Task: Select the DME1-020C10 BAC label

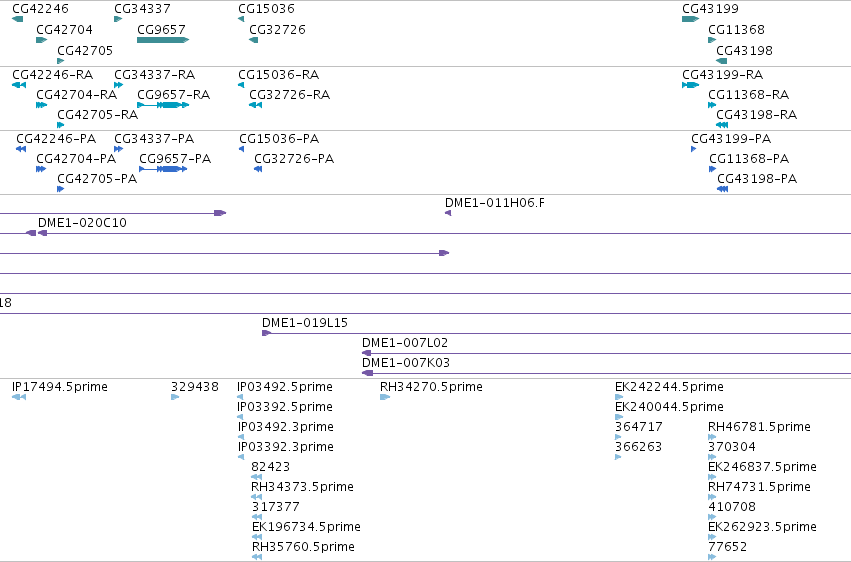Action: click(x=82, y=222)
